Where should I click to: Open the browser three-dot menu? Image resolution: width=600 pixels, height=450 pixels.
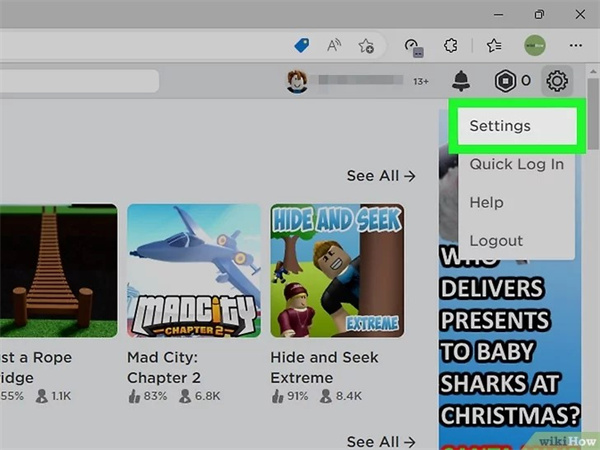pos(576,46)
